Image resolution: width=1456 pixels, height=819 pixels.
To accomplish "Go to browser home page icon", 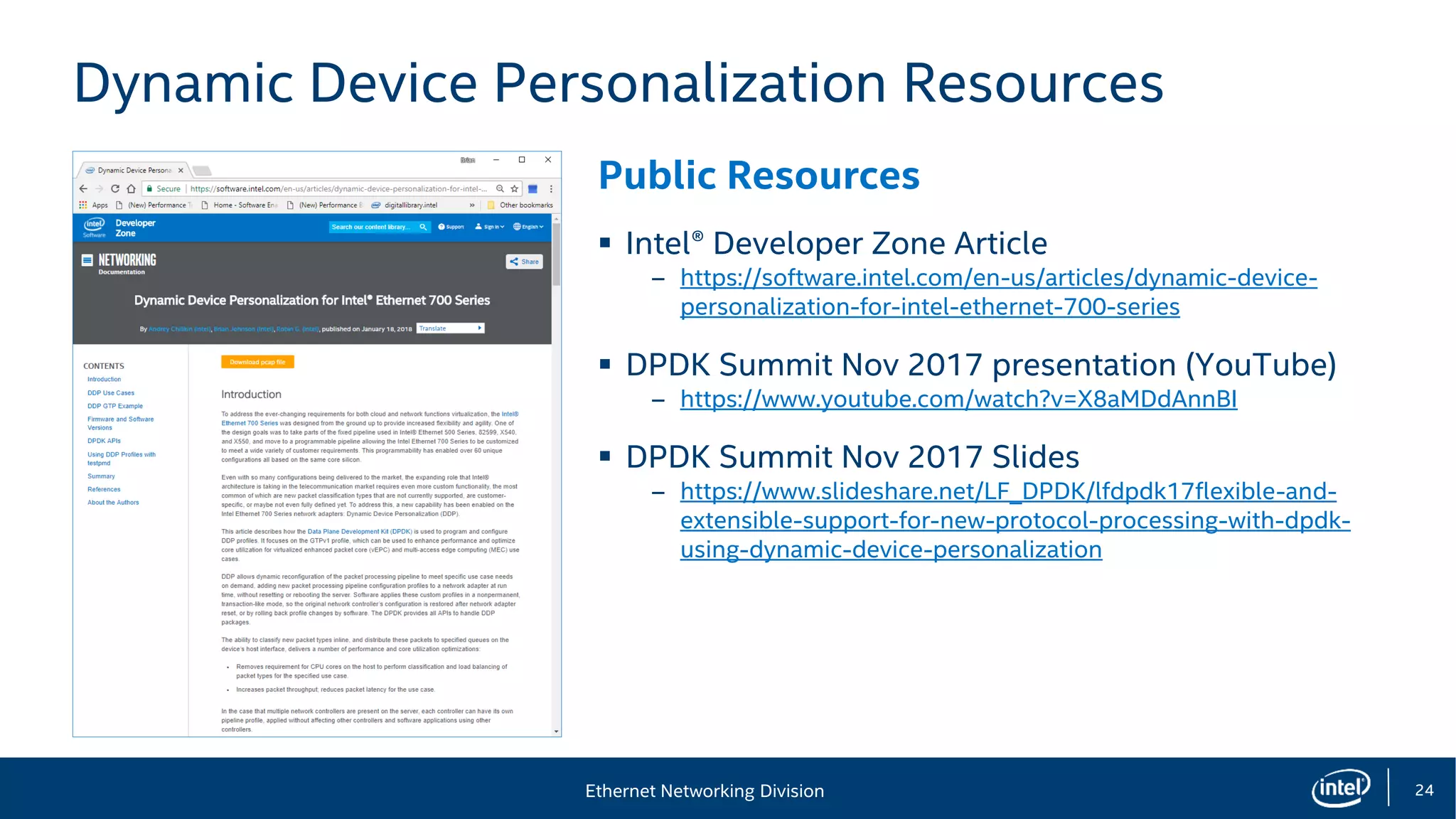I will pyautogui.click(x=131, y=189).
